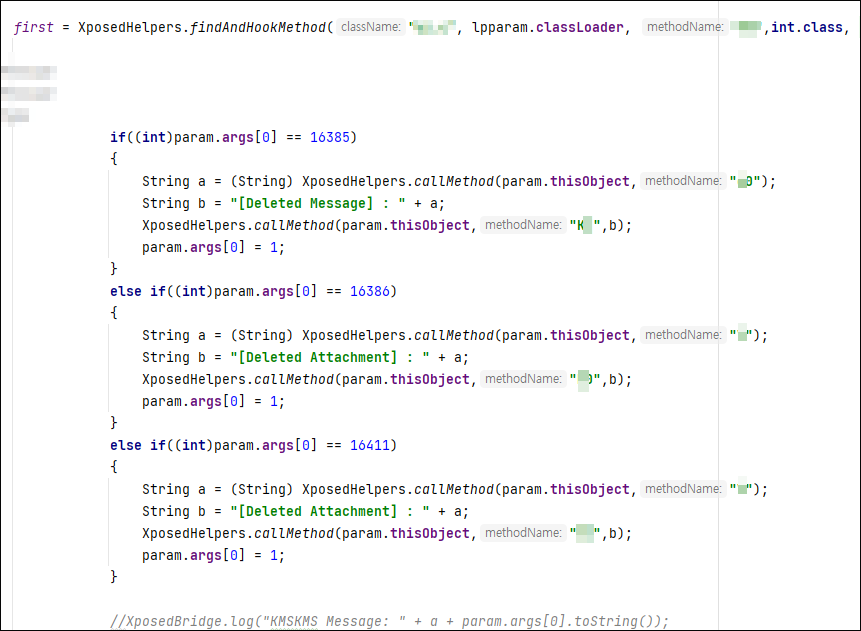Click the 'className:' parameter hint
Image resolution: width=861 pixels, height=631 pixels.
(371, 27)
